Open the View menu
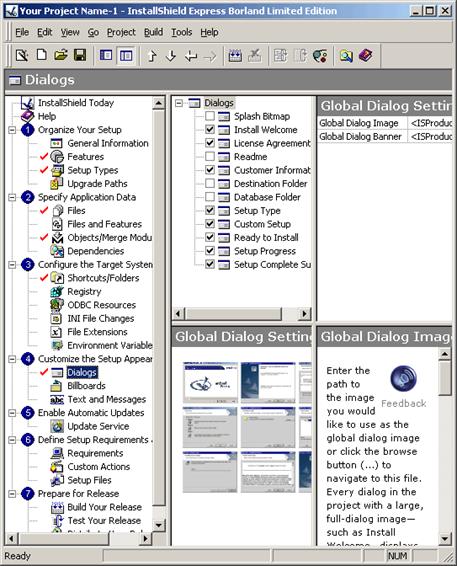Image resolution: width=457 pixels, height=566 pixels. point(70,32)
